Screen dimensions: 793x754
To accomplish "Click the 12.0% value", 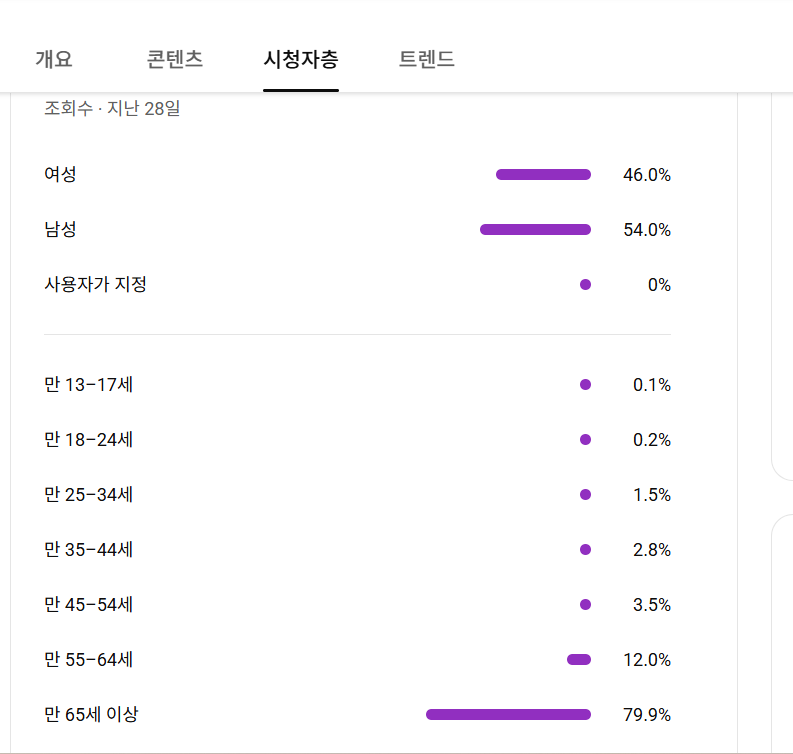I will (x=647, y=660).
